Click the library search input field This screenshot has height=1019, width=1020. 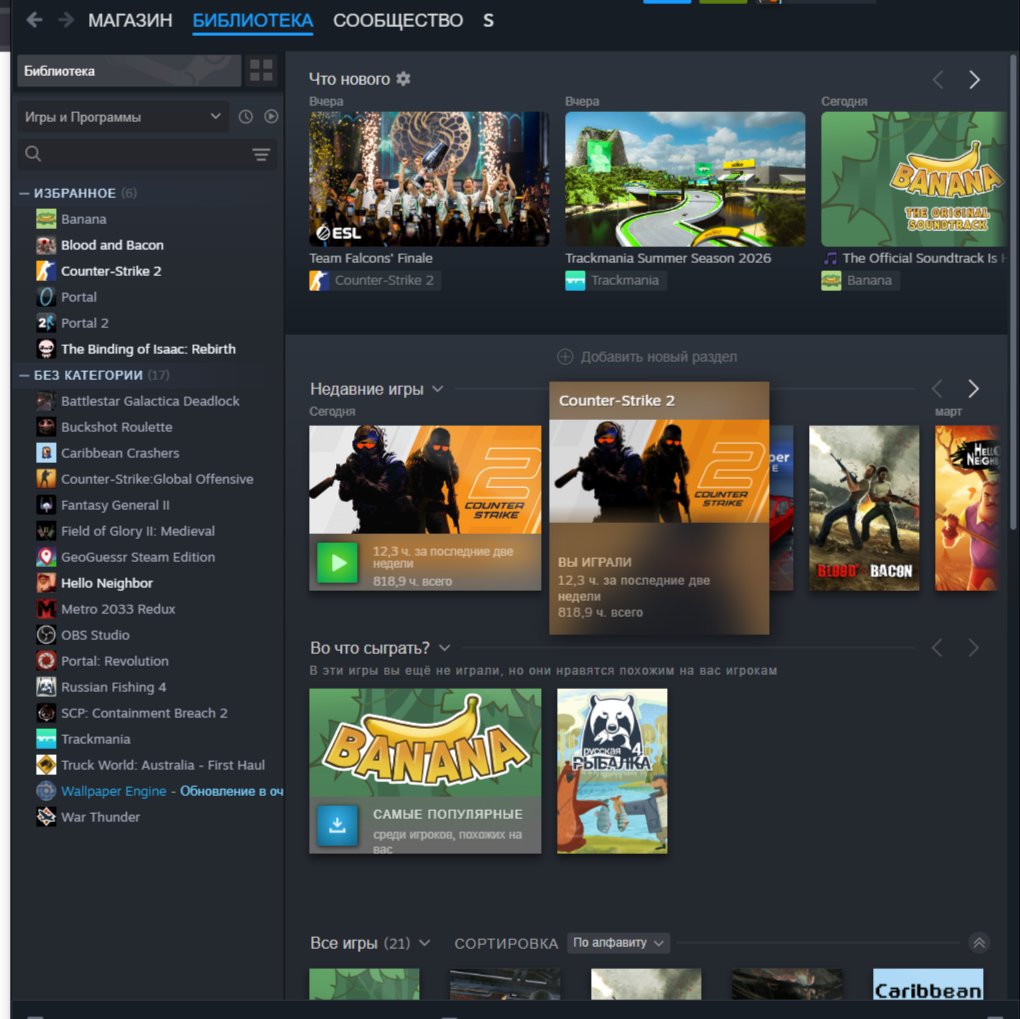click(146, 154)
